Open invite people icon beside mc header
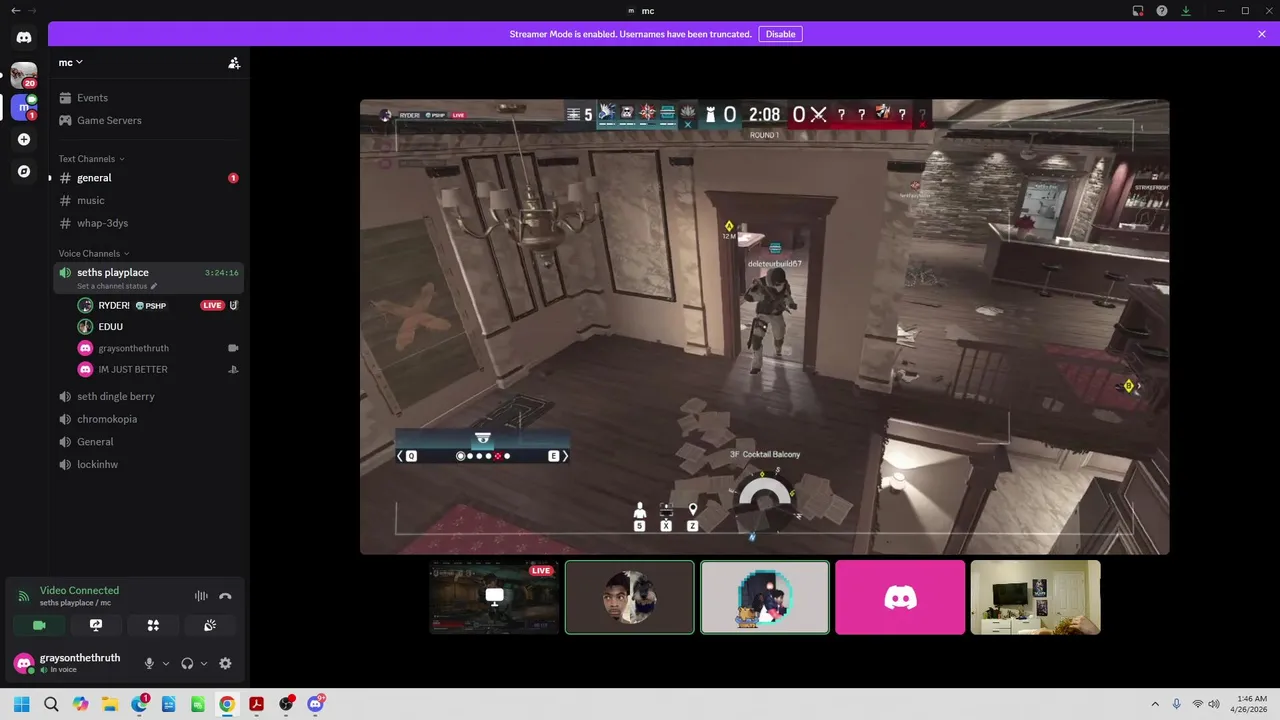Screen dimensions: 1280x720 click(x=234, y=63)
